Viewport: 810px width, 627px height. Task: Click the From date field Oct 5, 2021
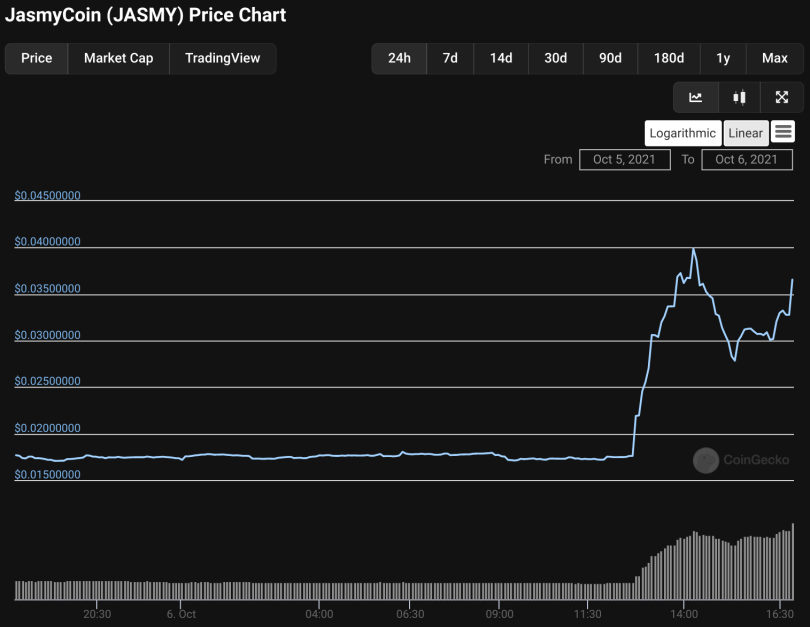625,159
